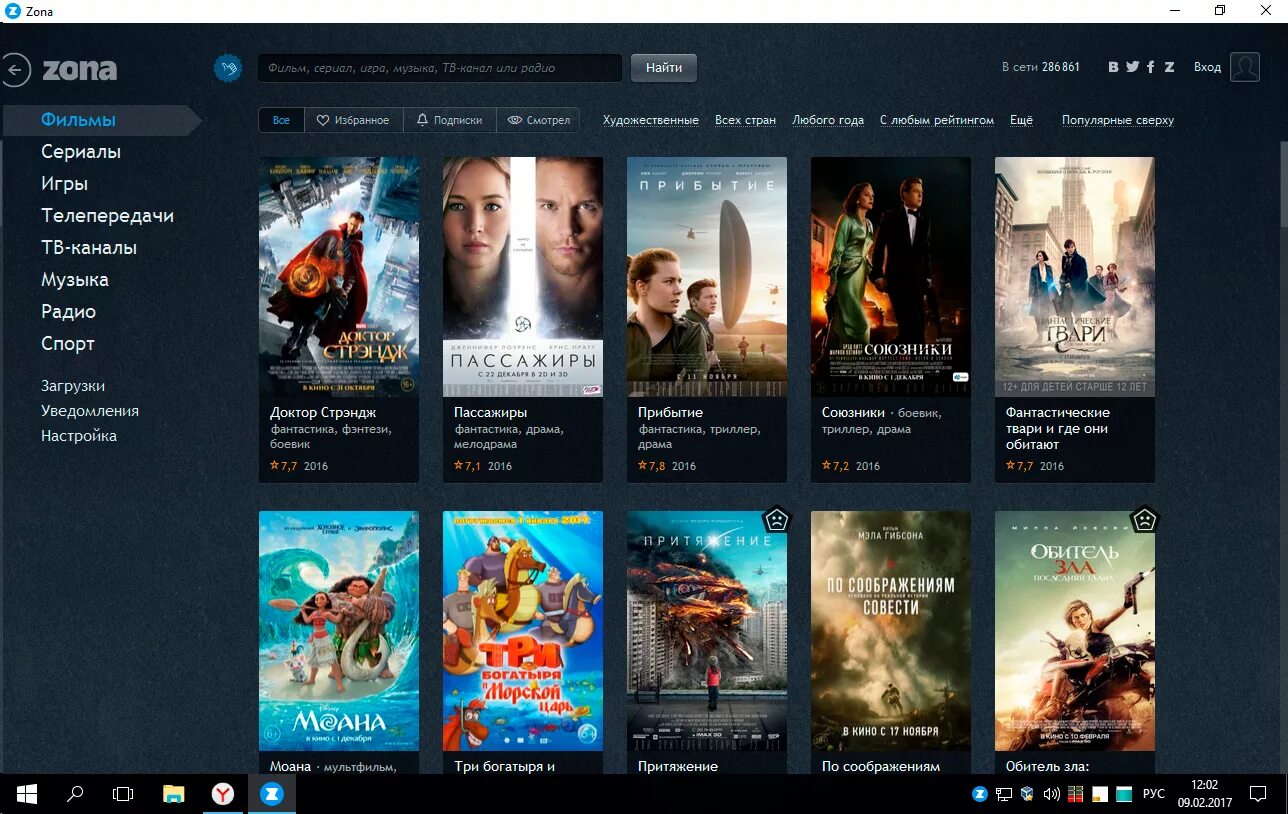Open Уведомления notifications
The width and height of the screenshot is (1288, 814).
click(x=90, y=411)
